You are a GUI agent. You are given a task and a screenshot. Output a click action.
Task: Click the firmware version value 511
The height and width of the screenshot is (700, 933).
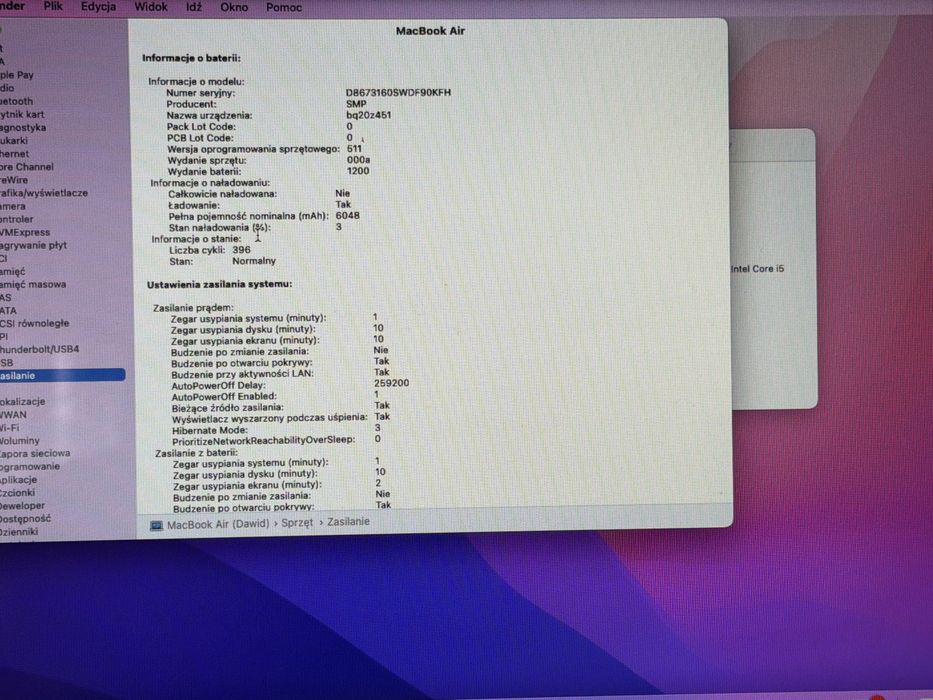click(x=354, y=149)
